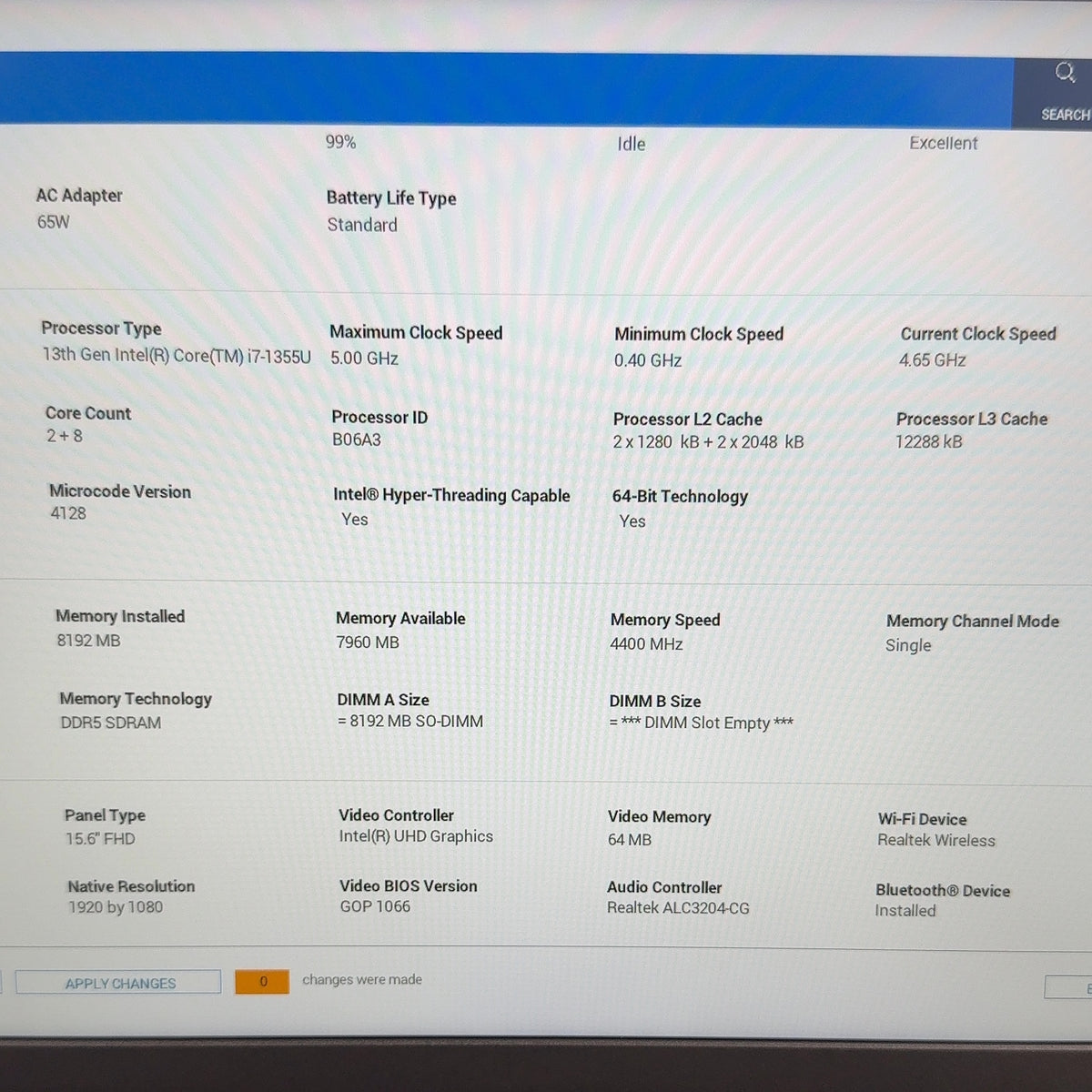
Task: Click the Search magnifier icon
Action: (x=1065, y=73)
